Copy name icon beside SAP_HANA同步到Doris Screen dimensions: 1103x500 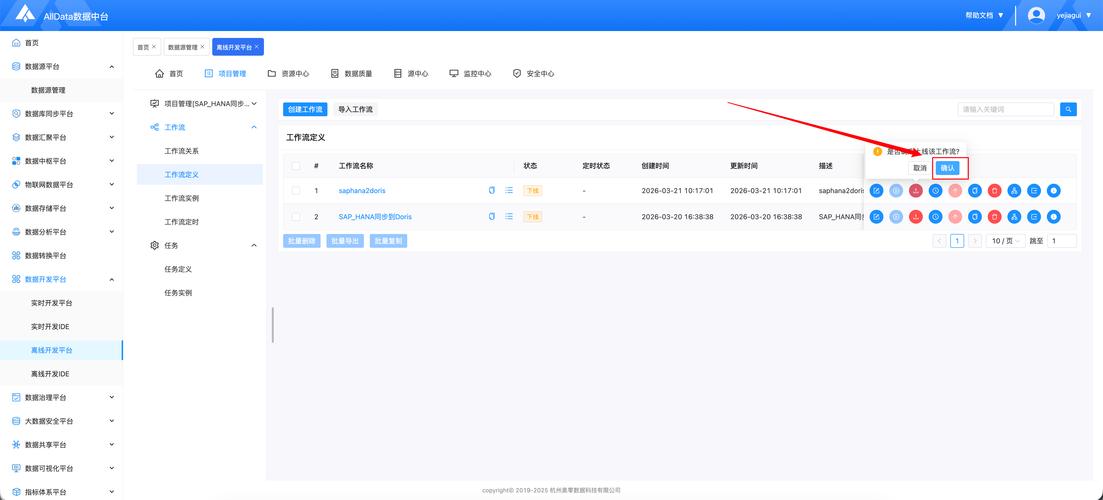coord(492,217)
